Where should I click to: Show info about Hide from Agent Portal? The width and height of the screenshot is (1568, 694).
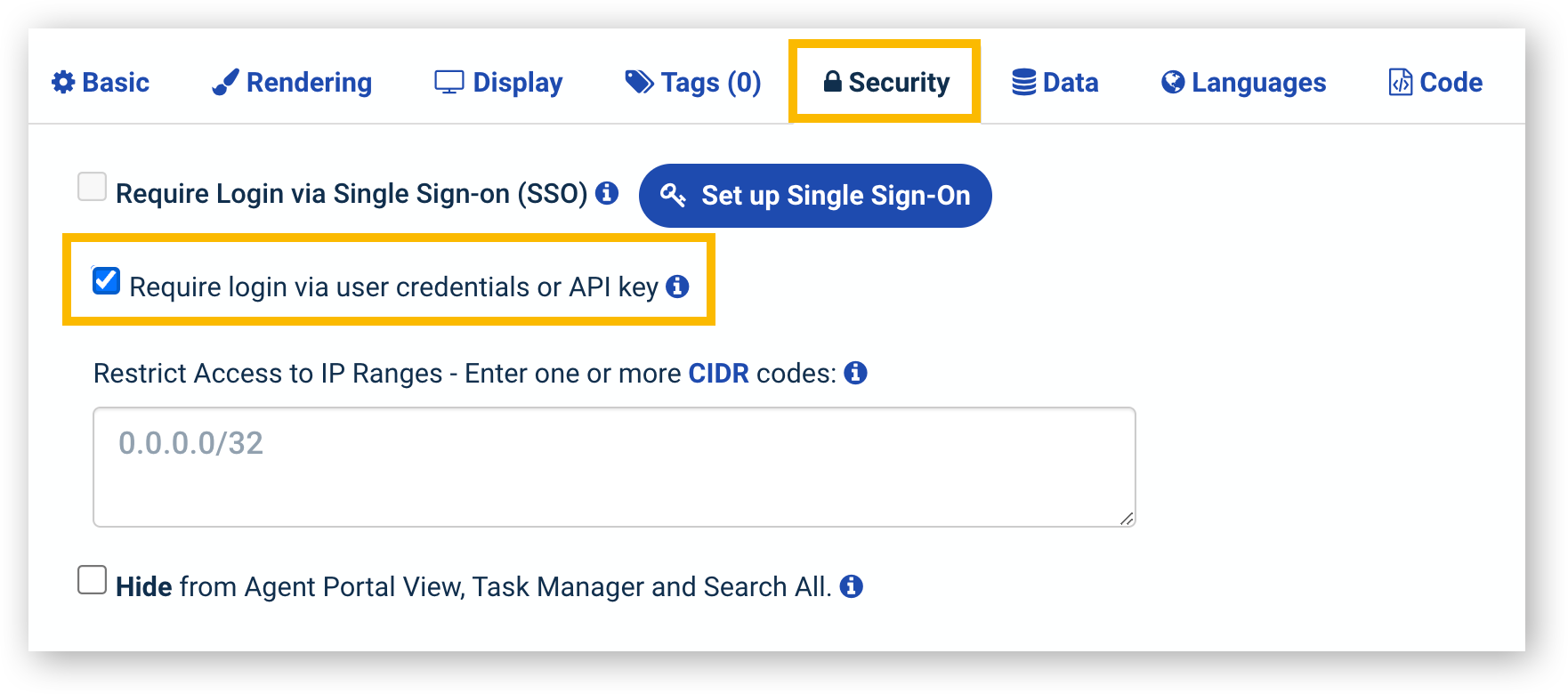pos(852,586)
